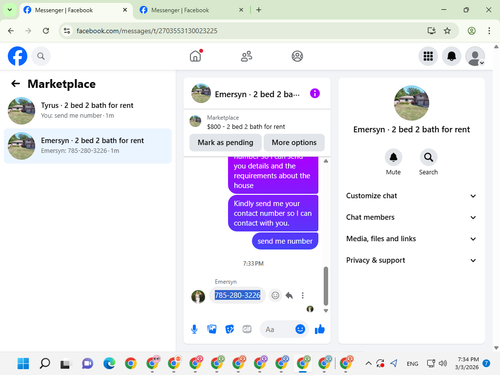Open the Chrome tab search dropdown

pos(10,10)
